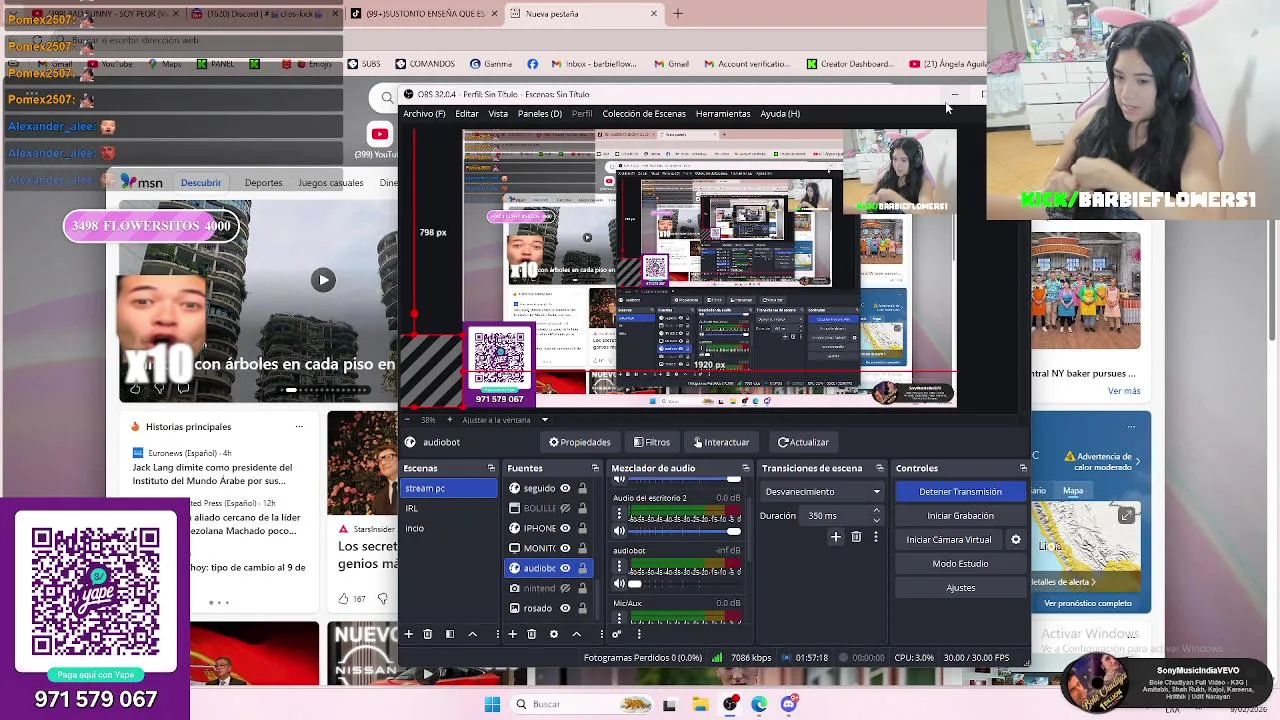Click Iniciar Cámara Virtual button
Image resolution: width=1280 pixels, height=720 pixels.
(949, 540)
